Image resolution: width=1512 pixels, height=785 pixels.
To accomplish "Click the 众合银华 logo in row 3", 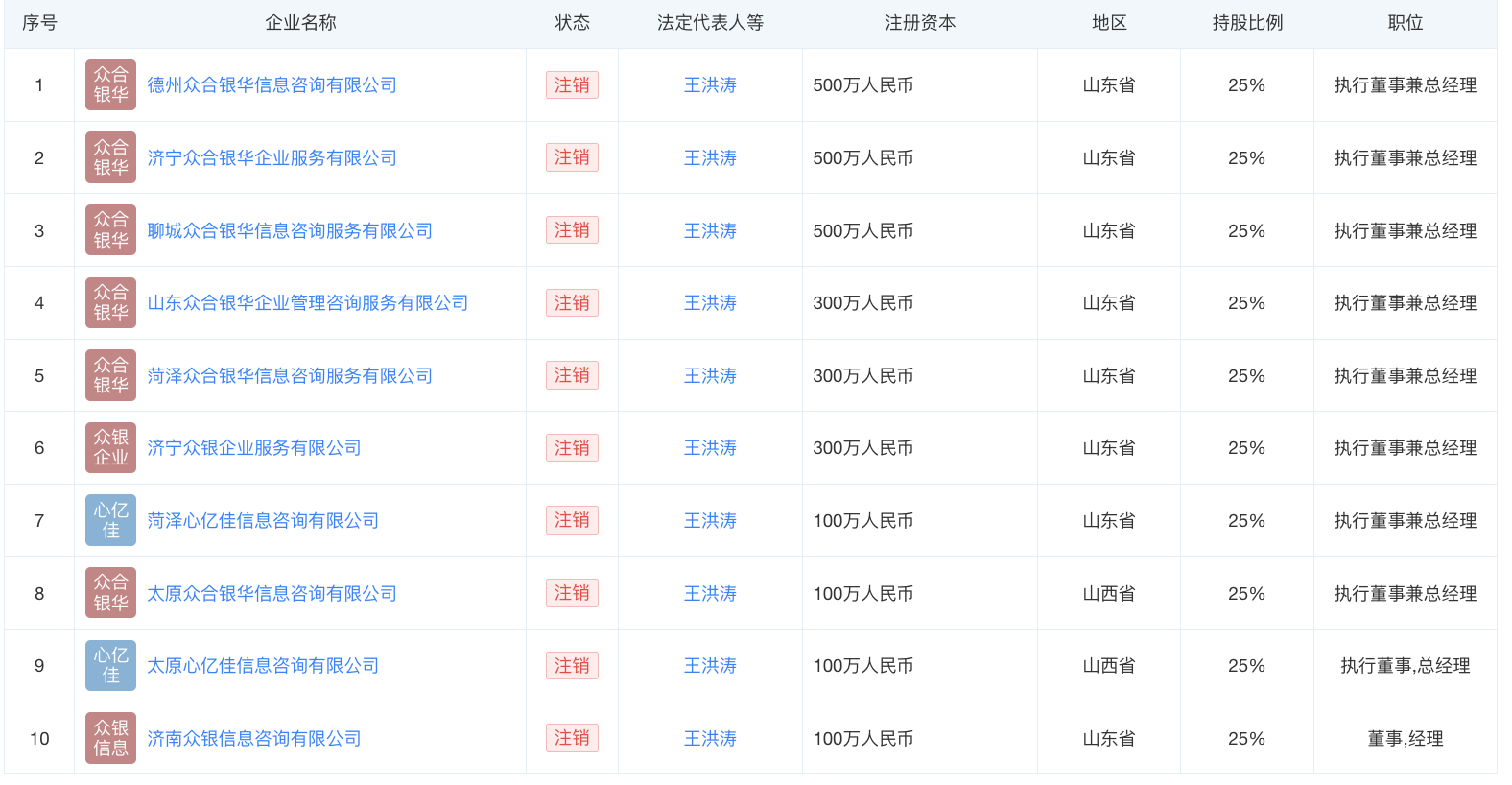I will coord(110,230).
